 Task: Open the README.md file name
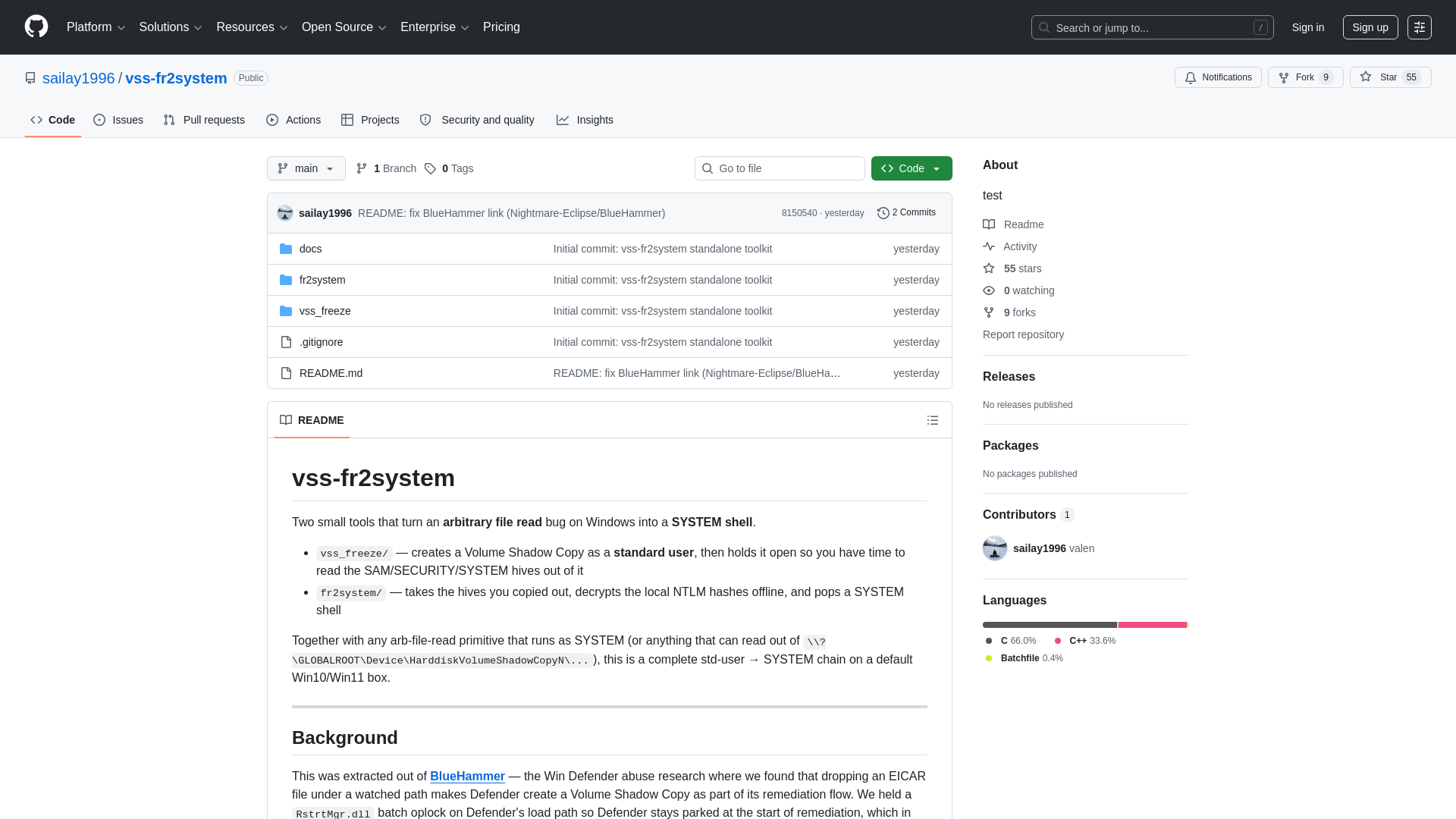(331, 373)
